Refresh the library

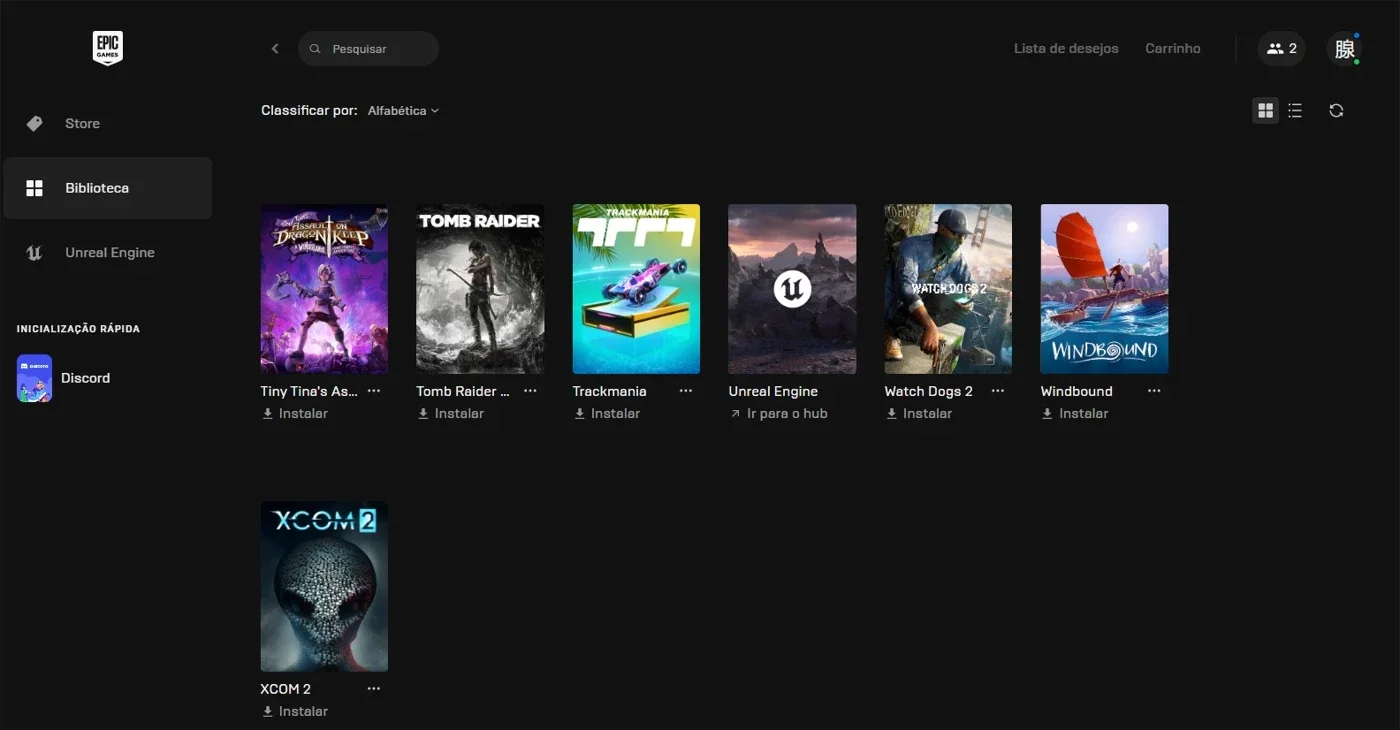coord(1336,110)
